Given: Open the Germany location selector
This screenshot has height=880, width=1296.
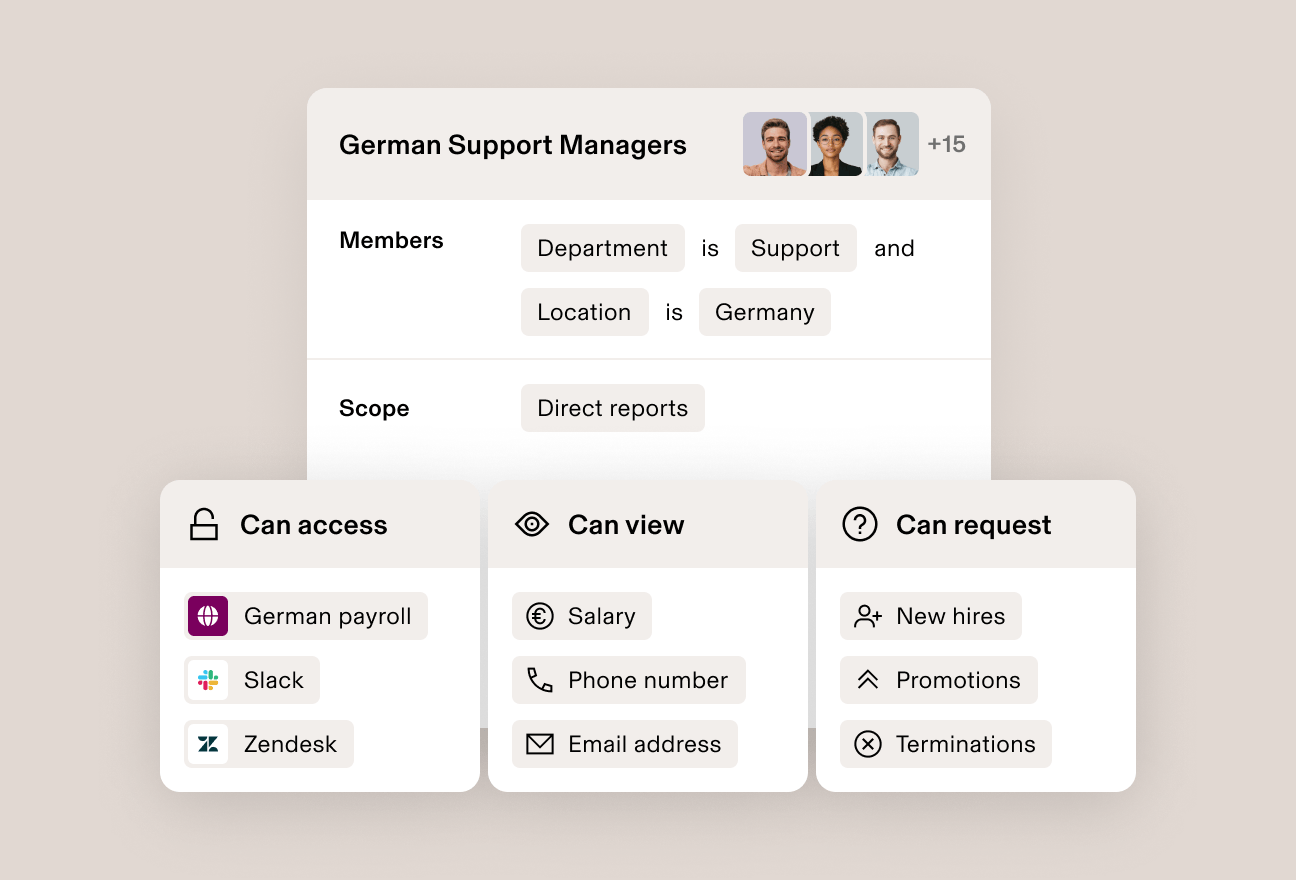Looking at the screenshot, I should point(764,312).
